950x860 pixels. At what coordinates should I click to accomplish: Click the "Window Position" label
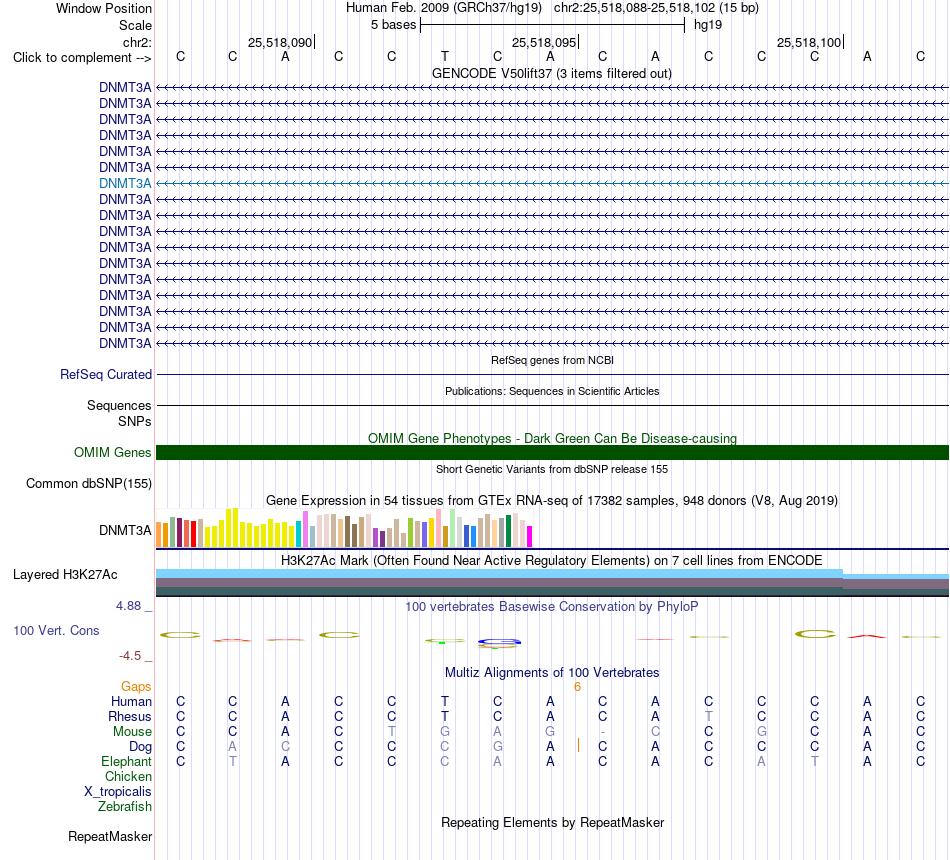coord(104,8)
